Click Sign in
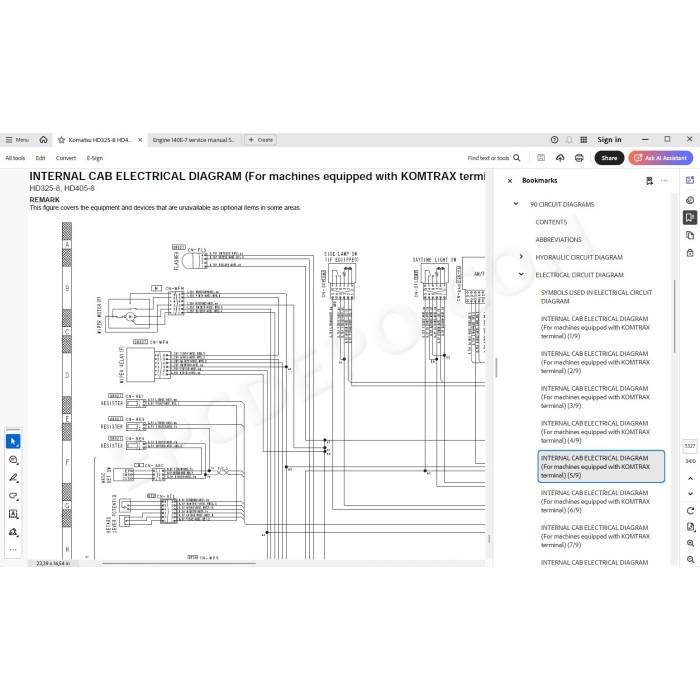This screenshot has width=700, height=700. (609, 140)
